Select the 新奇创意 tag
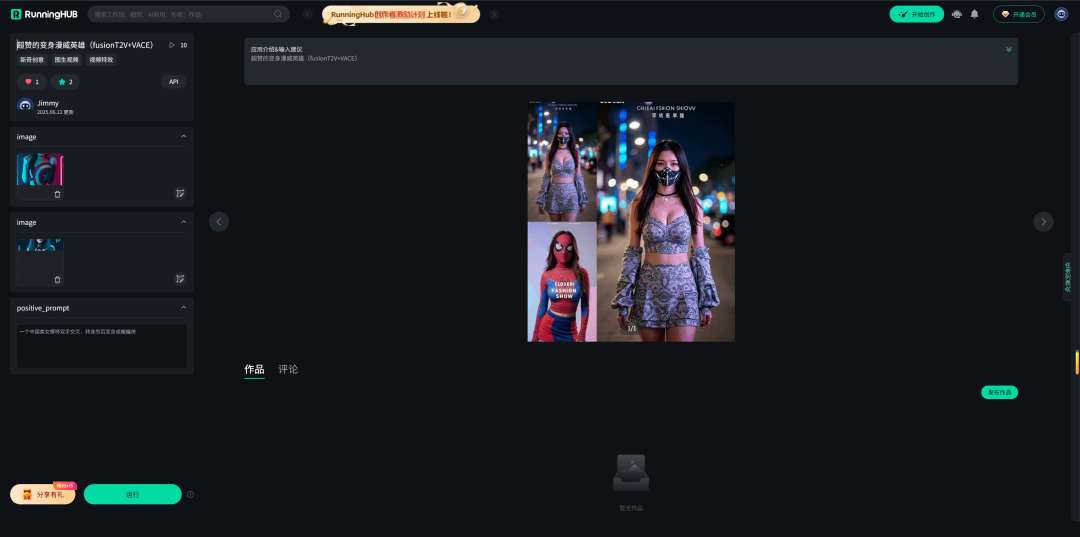 [32, 60]
